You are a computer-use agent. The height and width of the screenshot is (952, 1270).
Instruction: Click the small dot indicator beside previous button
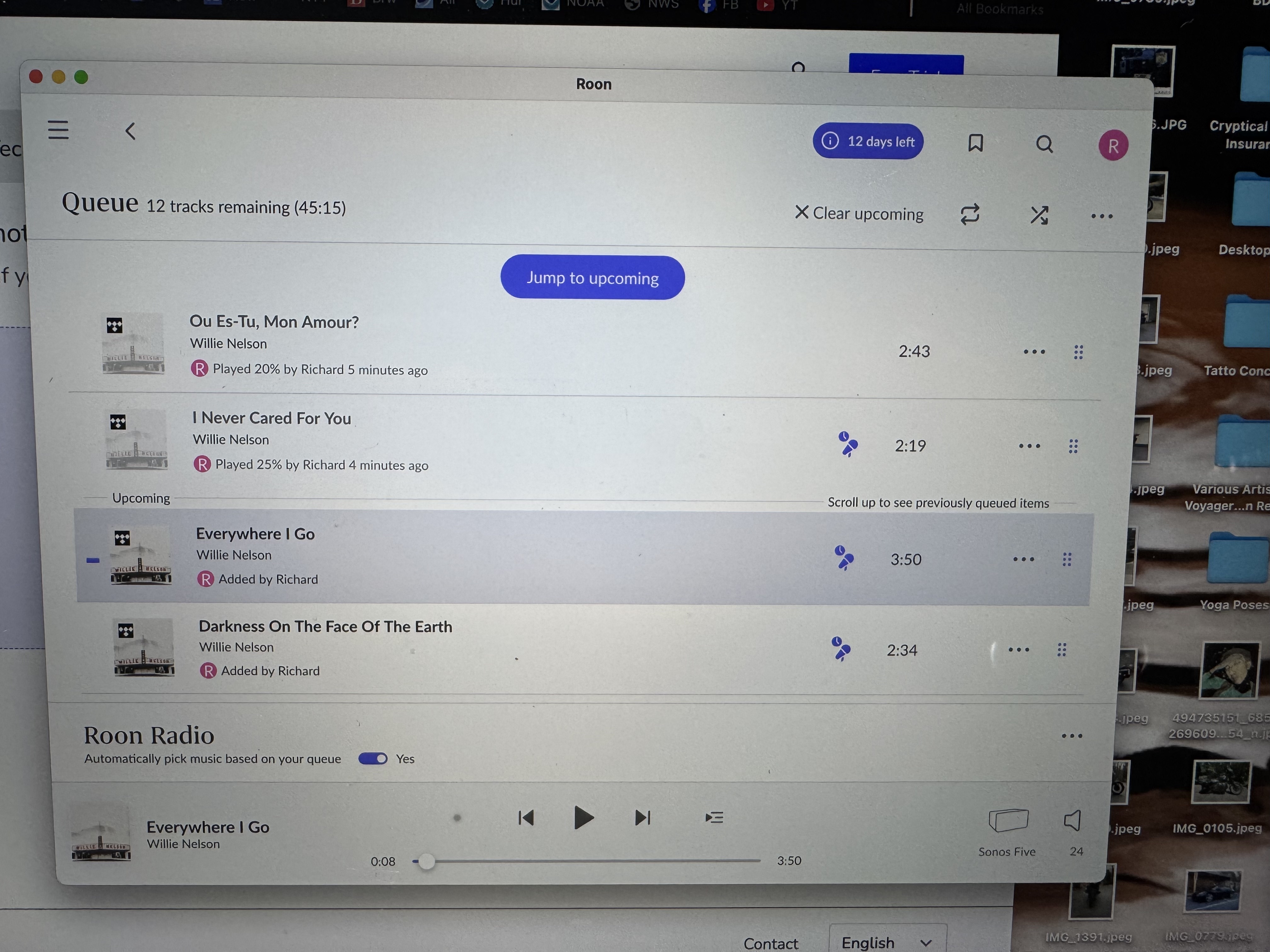[x=457, y=818]
